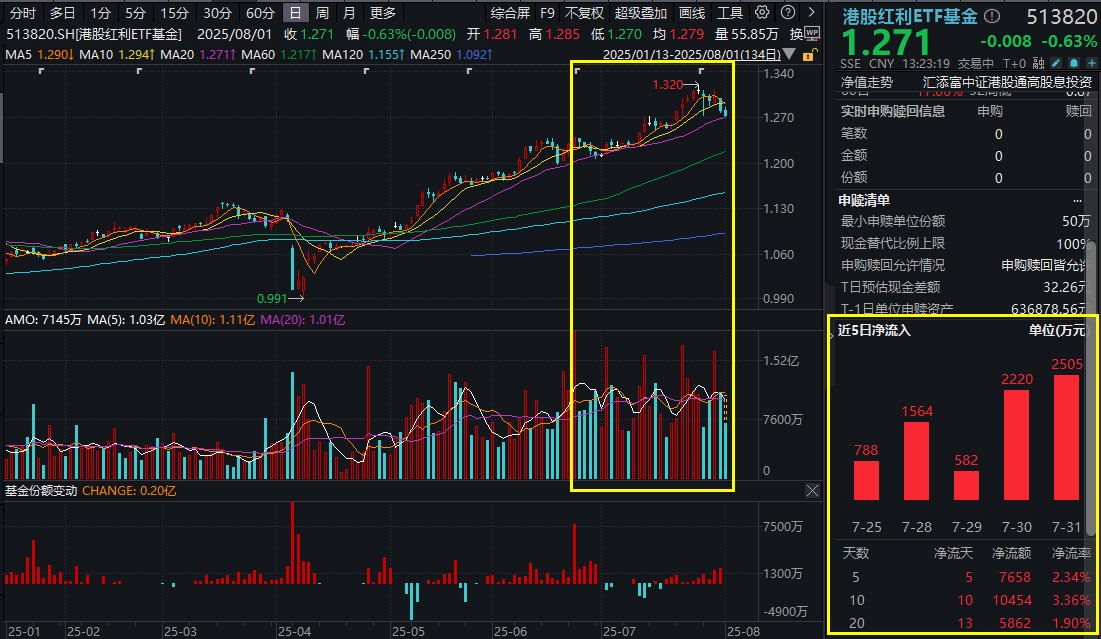Select the 画线 drawing tool
Viewport: 1101px width, 639px height.
pos(695,11)
